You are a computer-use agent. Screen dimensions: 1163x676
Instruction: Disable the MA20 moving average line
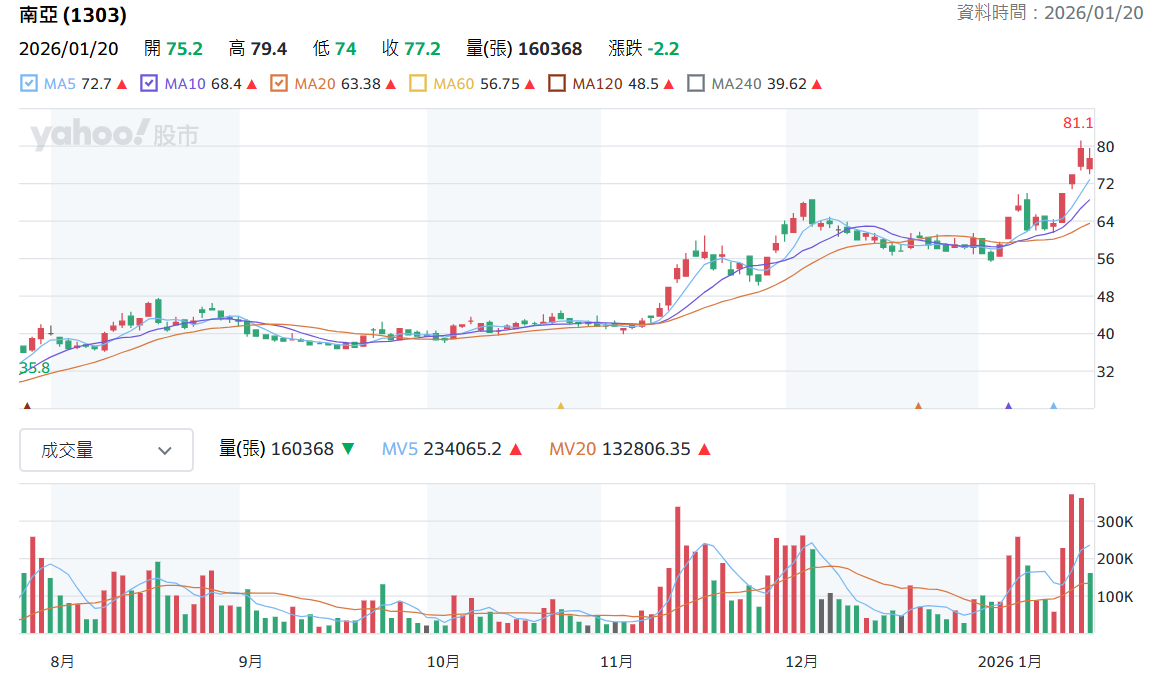[279, 84]
